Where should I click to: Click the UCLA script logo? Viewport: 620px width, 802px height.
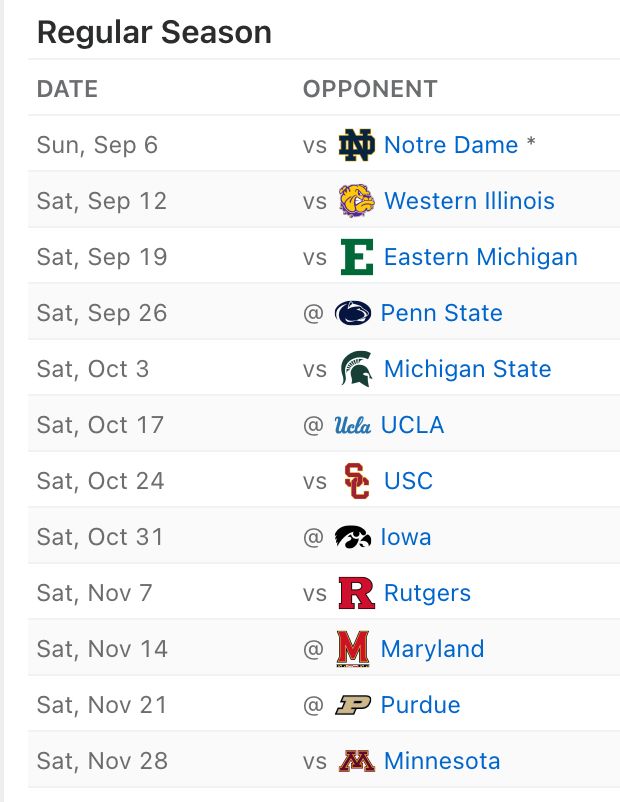click(353, 425)
